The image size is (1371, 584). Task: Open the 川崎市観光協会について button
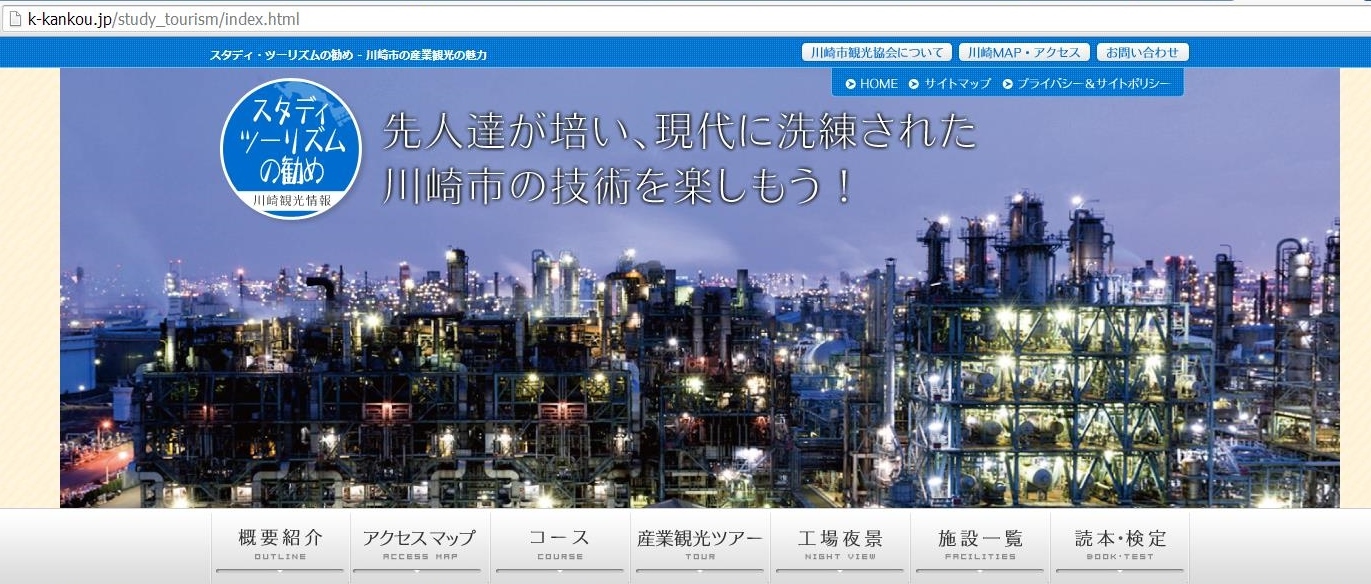[x=876, y=53]
